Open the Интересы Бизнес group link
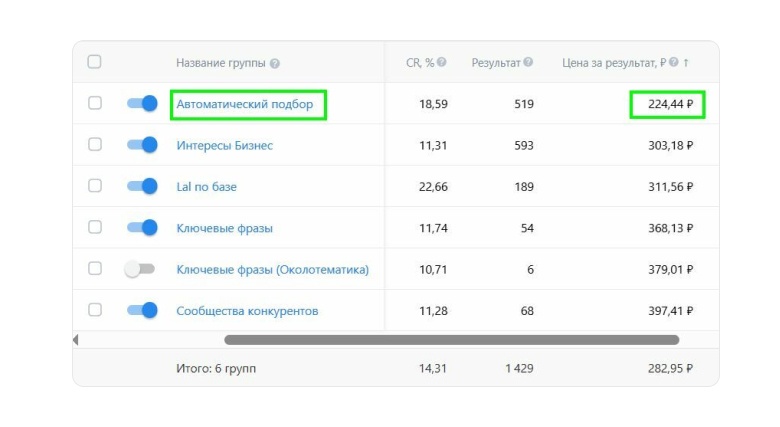The height and width of the screenshot is (427, 780). 224,146
